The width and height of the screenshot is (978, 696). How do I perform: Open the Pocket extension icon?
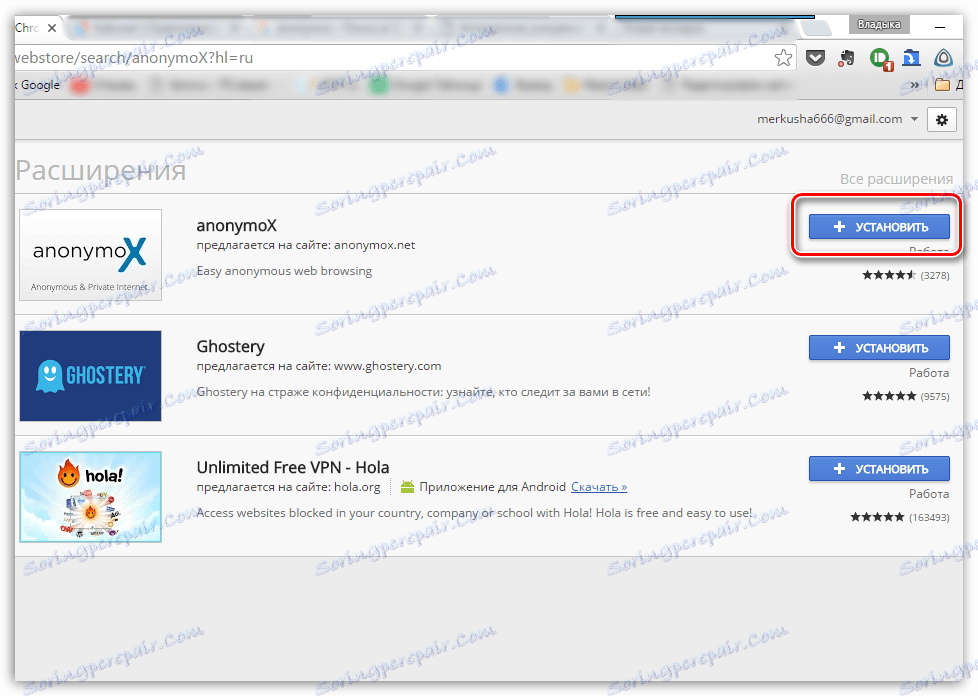[815, 59]
